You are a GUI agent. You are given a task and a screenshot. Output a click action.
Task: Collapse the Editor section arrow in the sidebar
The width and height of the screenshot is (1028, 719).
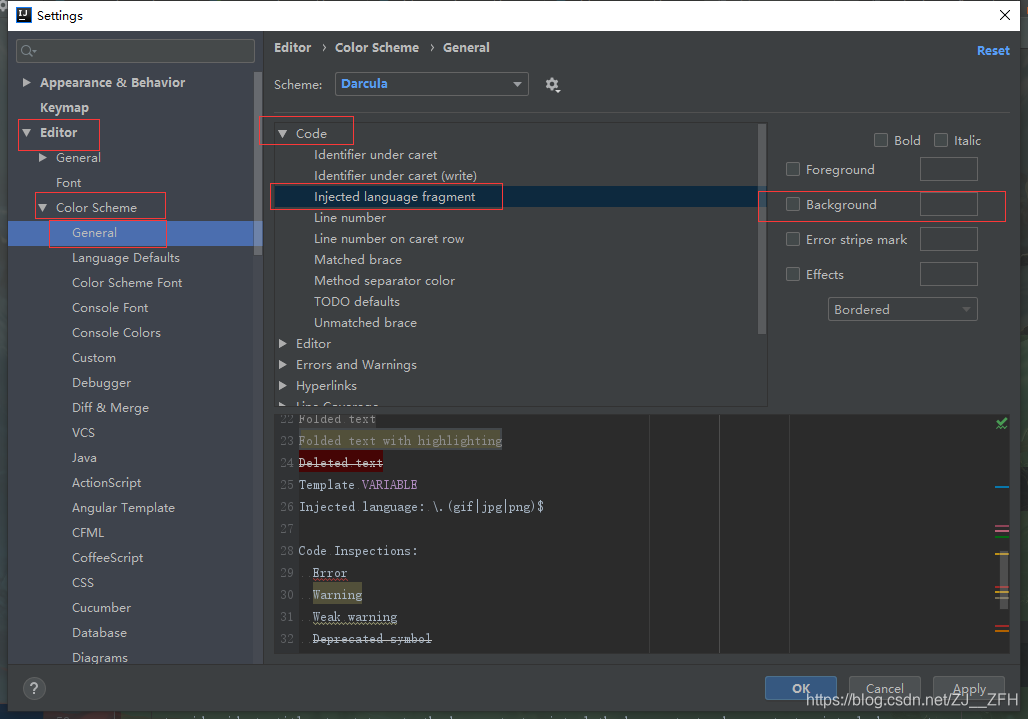(26, 132)
